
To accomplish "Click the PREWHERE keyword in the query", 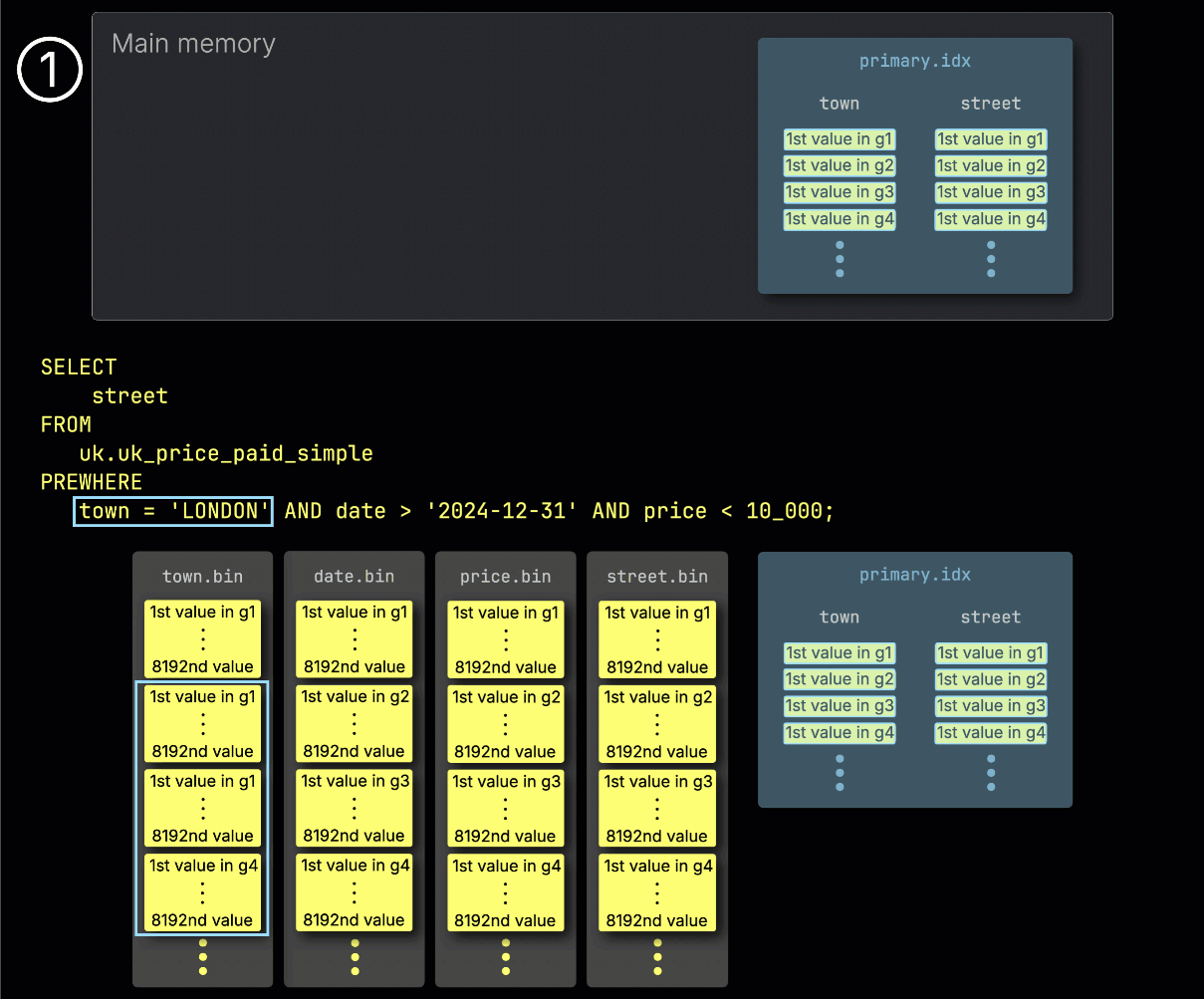I will click(x=92, y=482).
